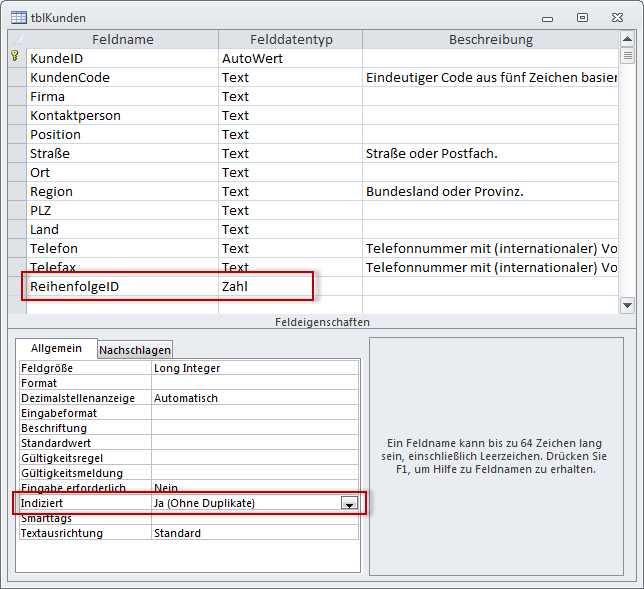Select the KundenCode field name cell

(x=122, y=78)
